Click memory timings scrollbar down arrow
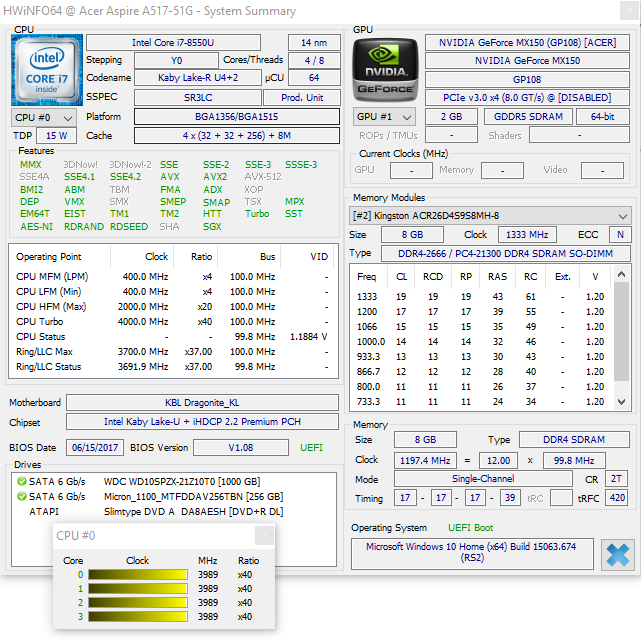The height and width of the screenshot is (640, 641). [621, 402]
